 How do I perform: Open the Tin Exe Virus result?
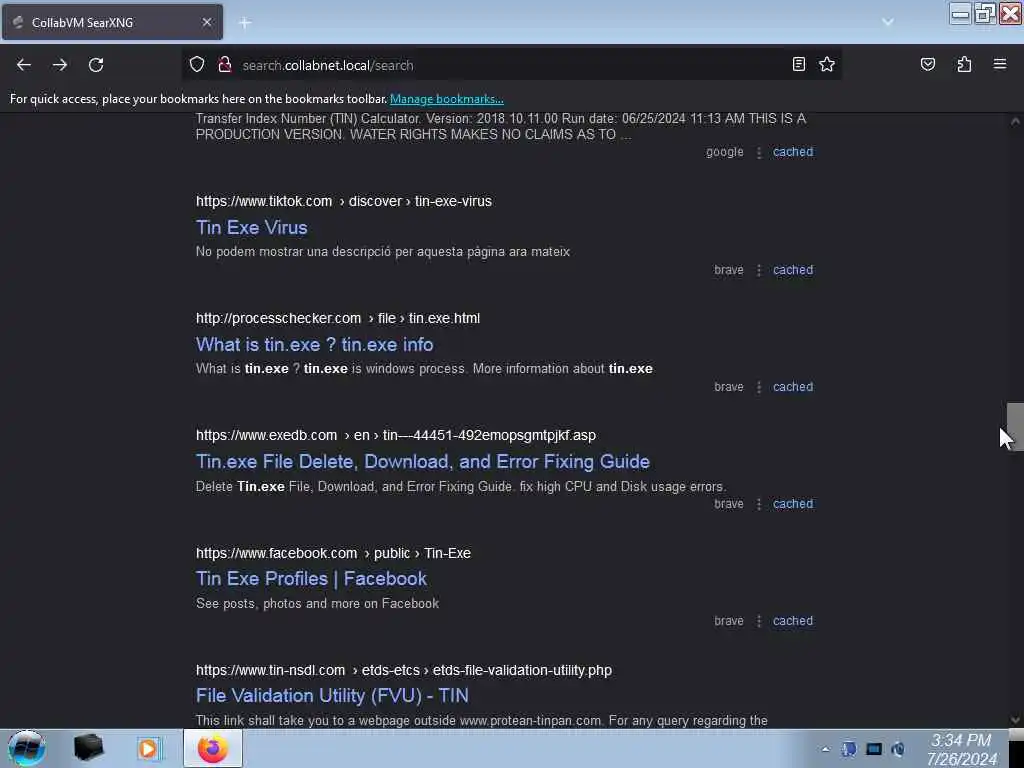[251, 227]
